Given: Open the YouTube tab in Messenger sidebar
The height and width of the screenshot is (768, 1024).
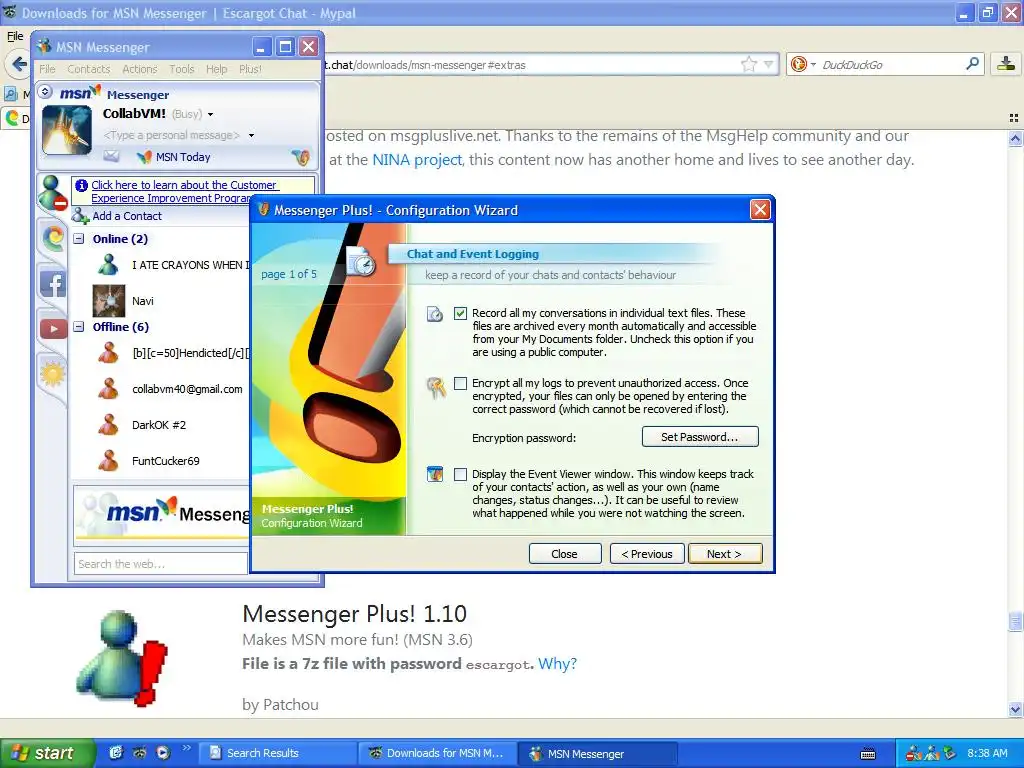Looking at the screenshot, I should [53, 328].
